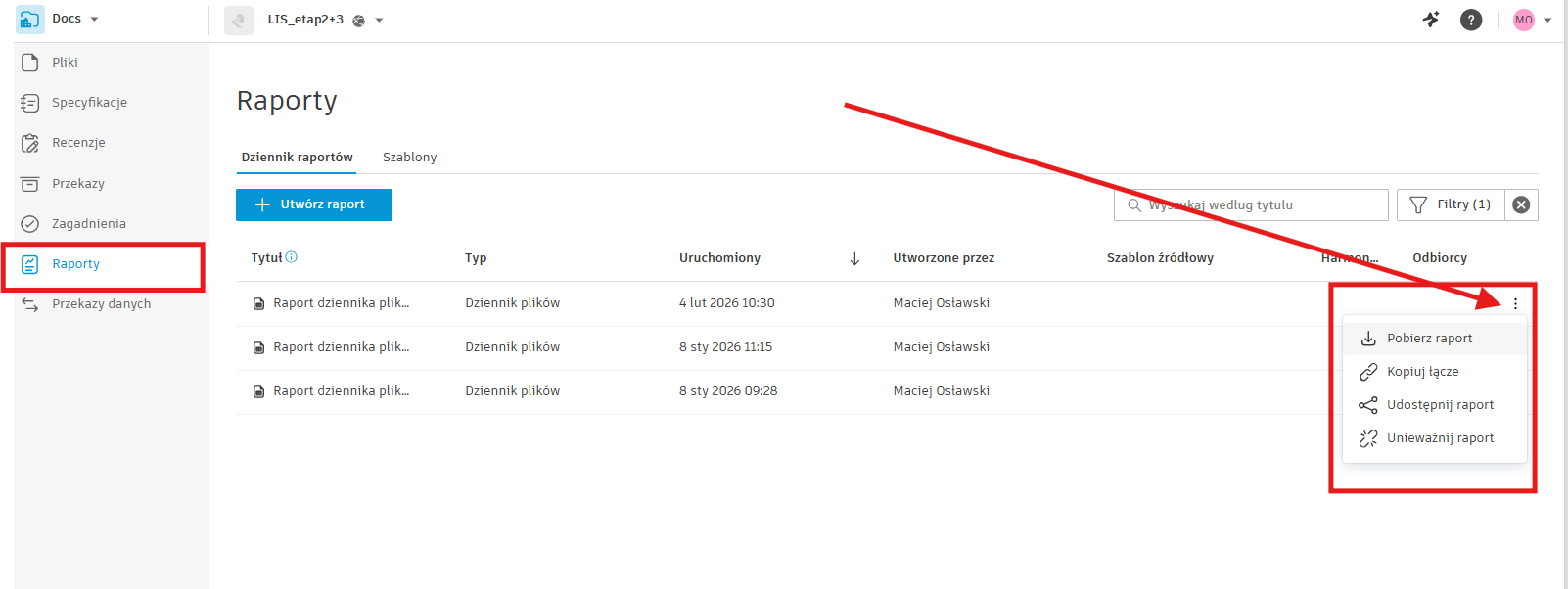Open Zagadnienia in the sidebar
Viewport: 1568px width, 589px height.
point(88,224)
